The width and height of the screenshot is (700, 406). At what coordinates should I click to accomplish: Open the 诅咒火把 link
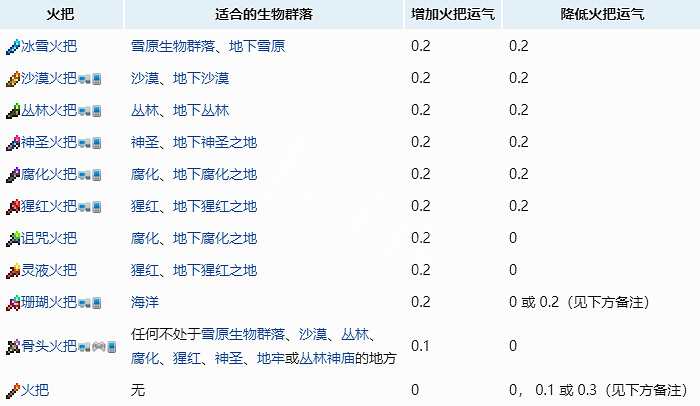tap(49, 238)
